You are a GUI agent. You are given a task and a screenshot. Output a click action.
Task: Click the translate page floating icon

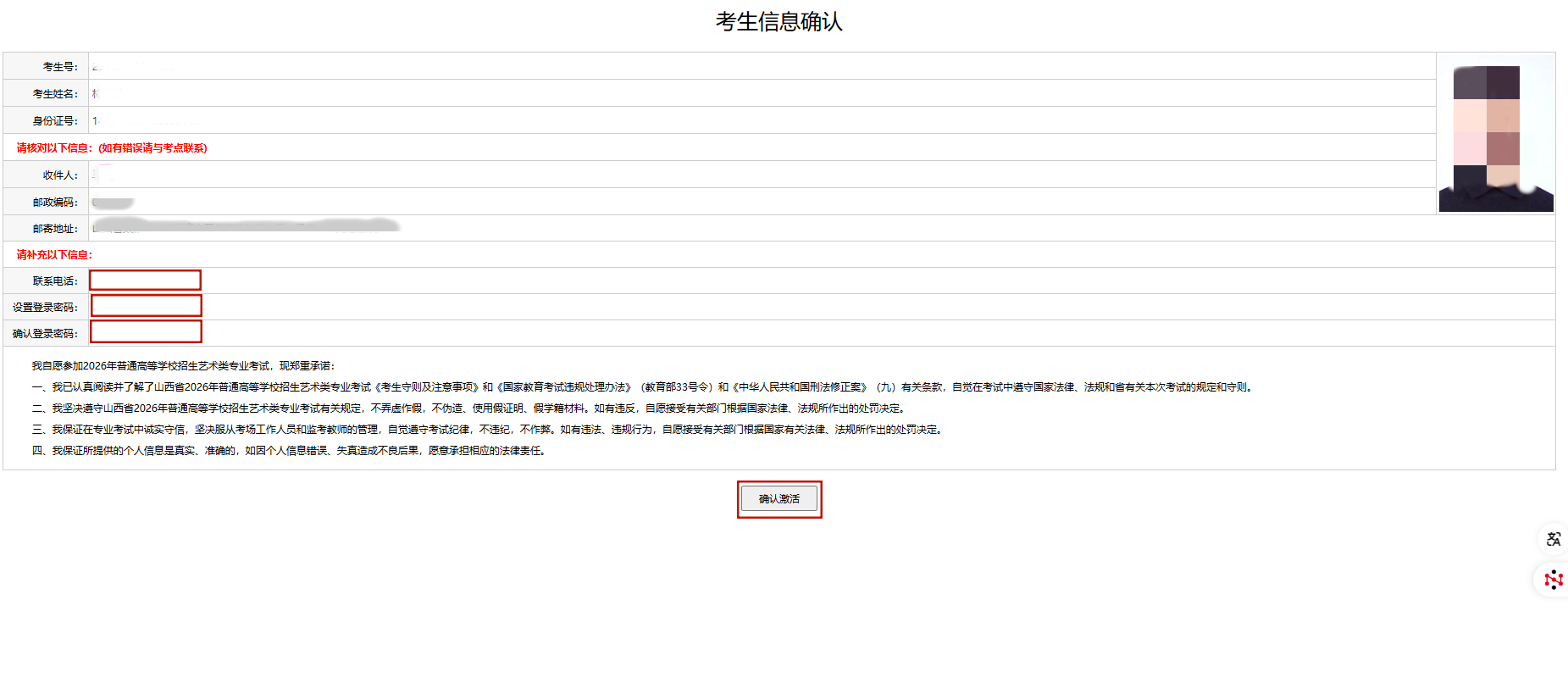(x=1553, y=539)
